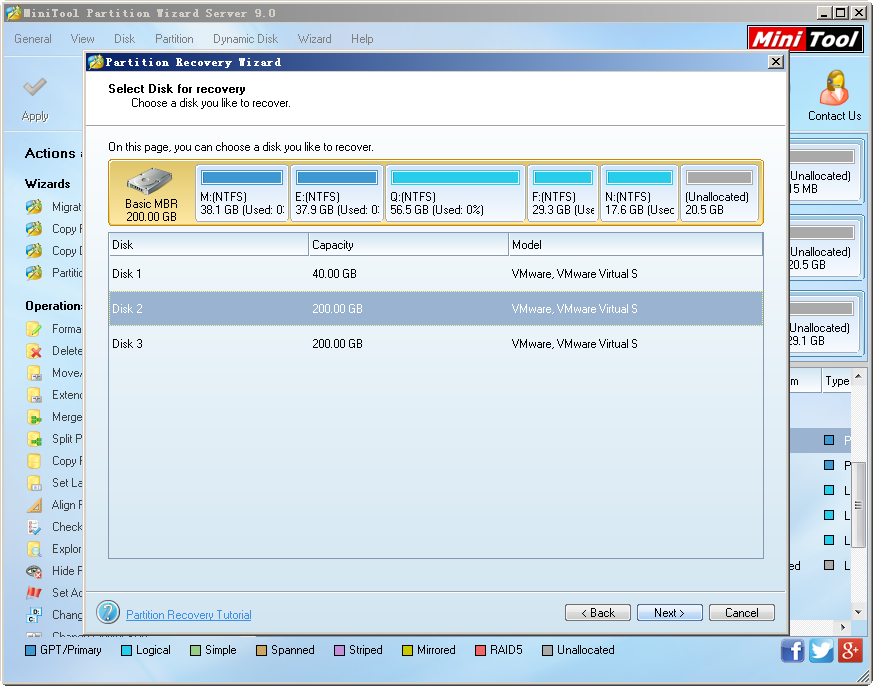
Task: Click the Set Active flag icon
Action: [34, 593]
